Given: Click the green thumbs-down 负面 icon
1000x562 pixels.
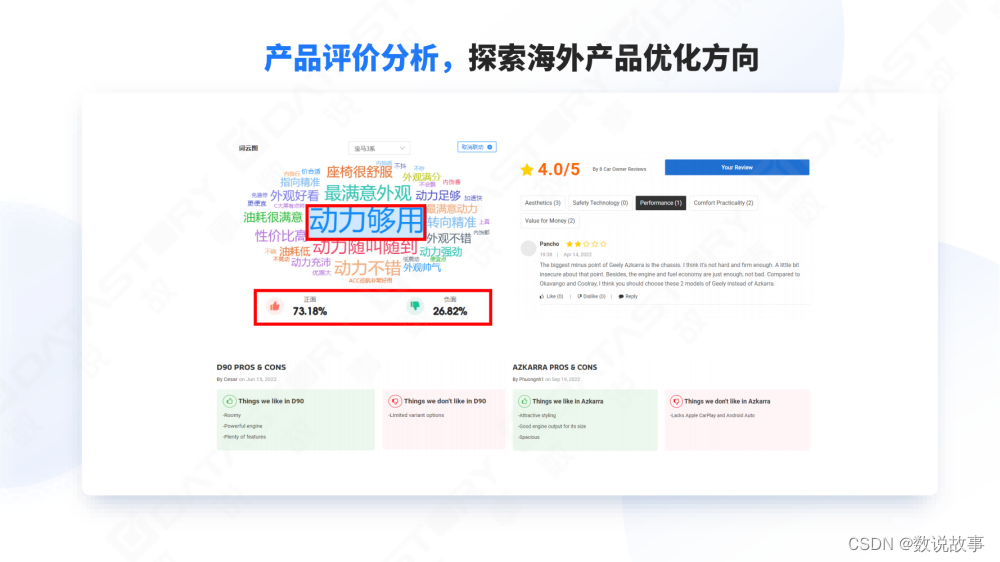Looking at the screenshot, I should pyautogui.click(x=415, y=307).
